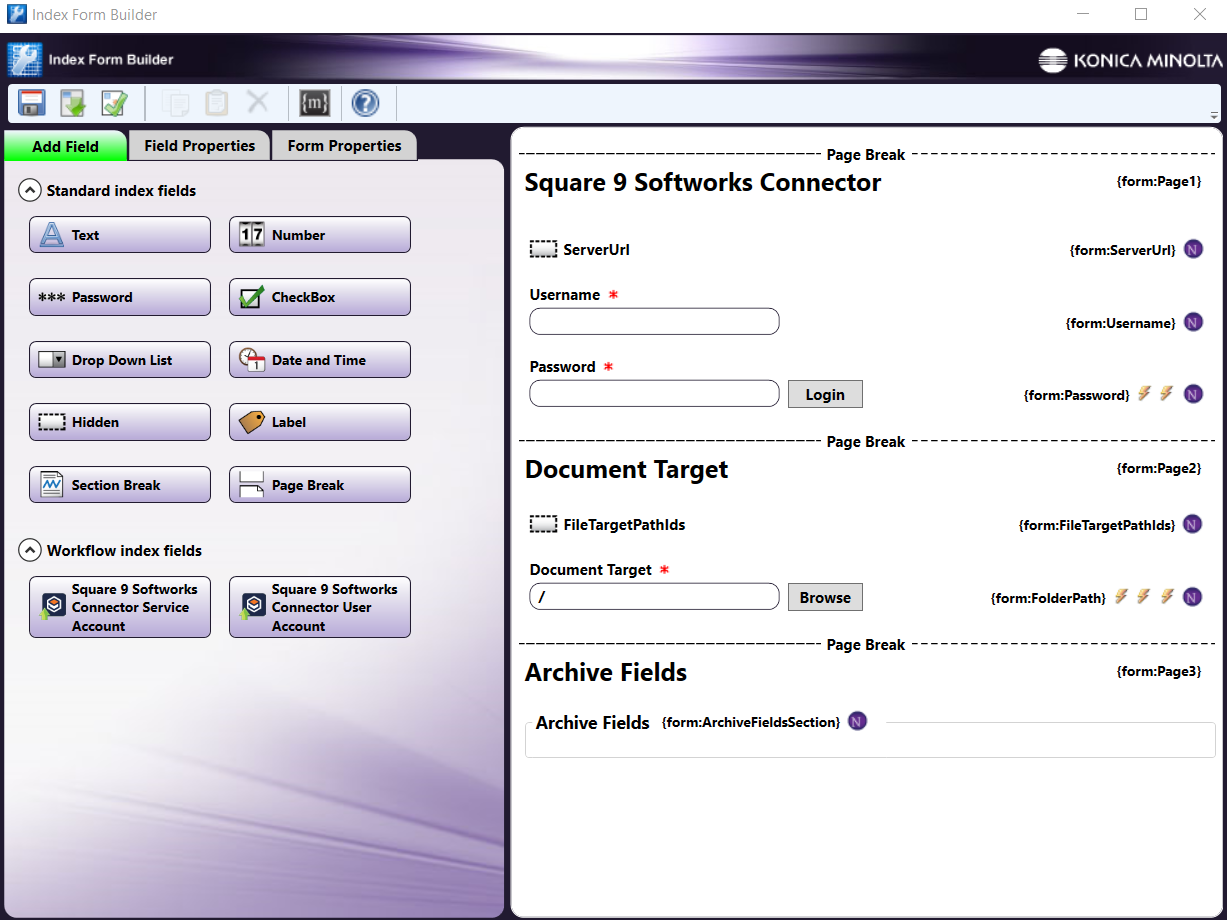Select the hidden ServerUrl field icon
1227x920 pixels.
[x=543, y=249]
